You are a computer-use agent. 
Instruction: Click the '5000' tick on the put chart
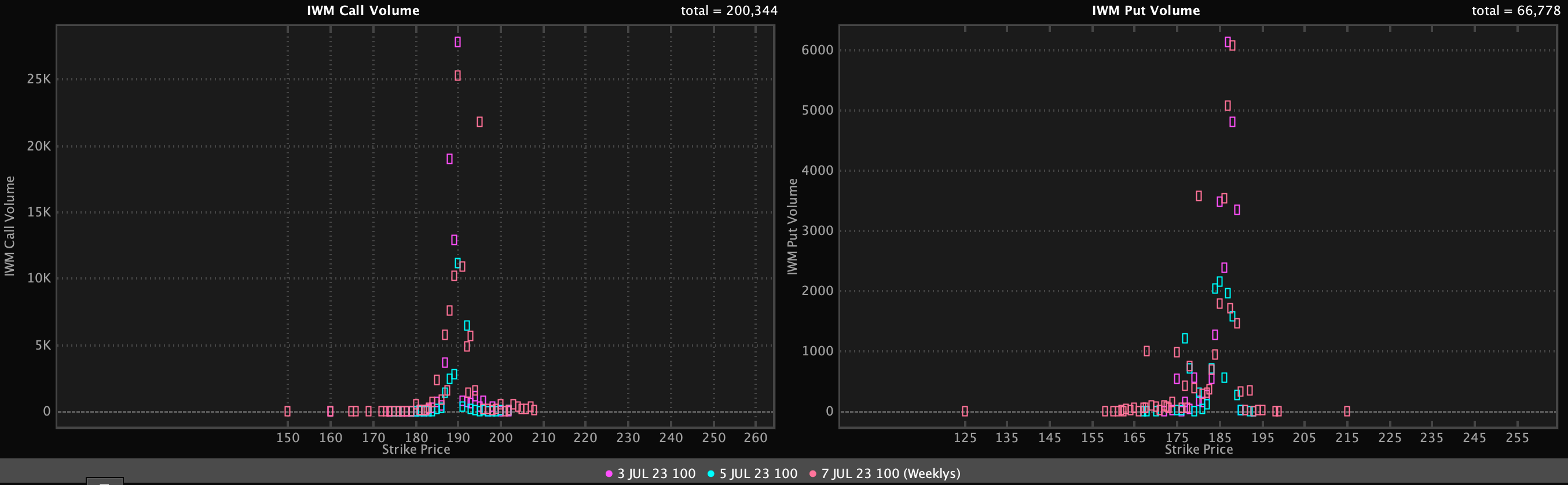coord(818,110)
